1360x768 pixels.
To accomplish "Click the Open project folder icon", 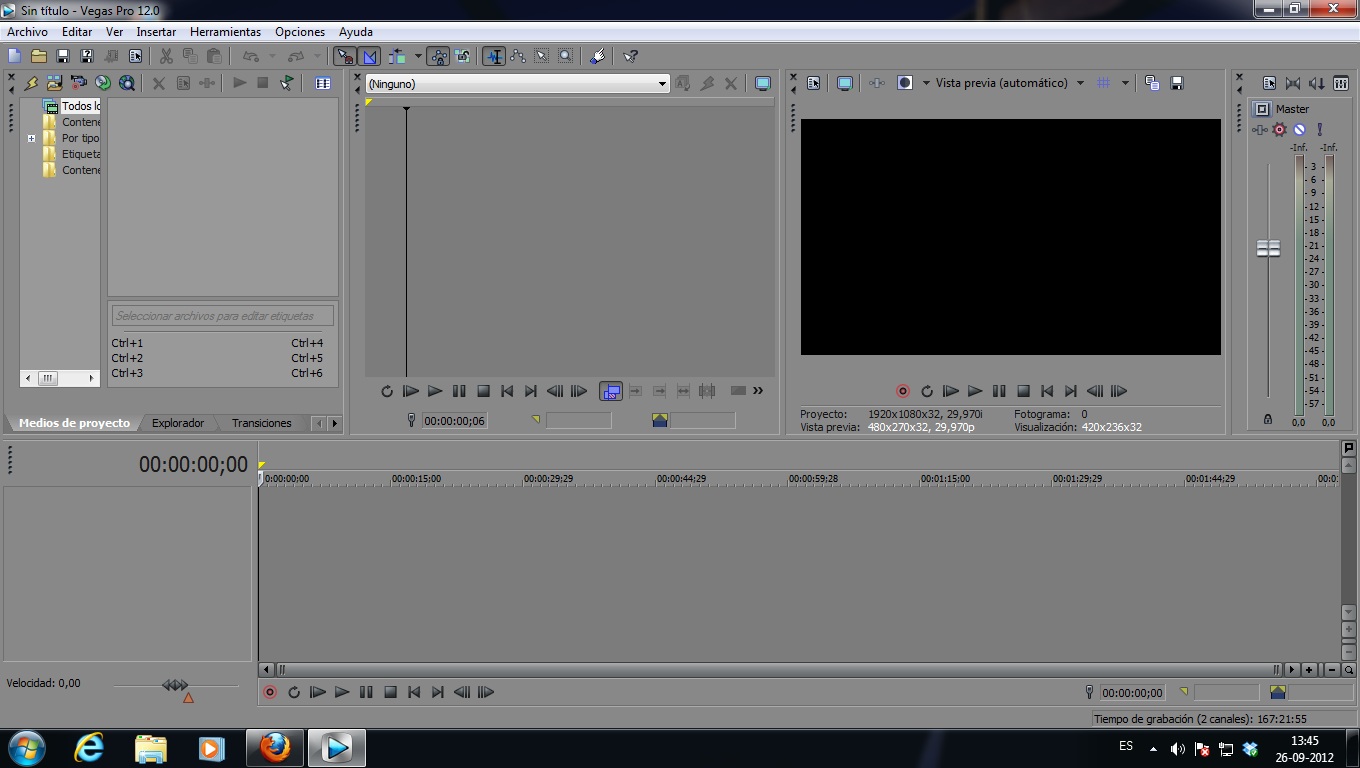I will pyautogui.click(x=39, y=56).
